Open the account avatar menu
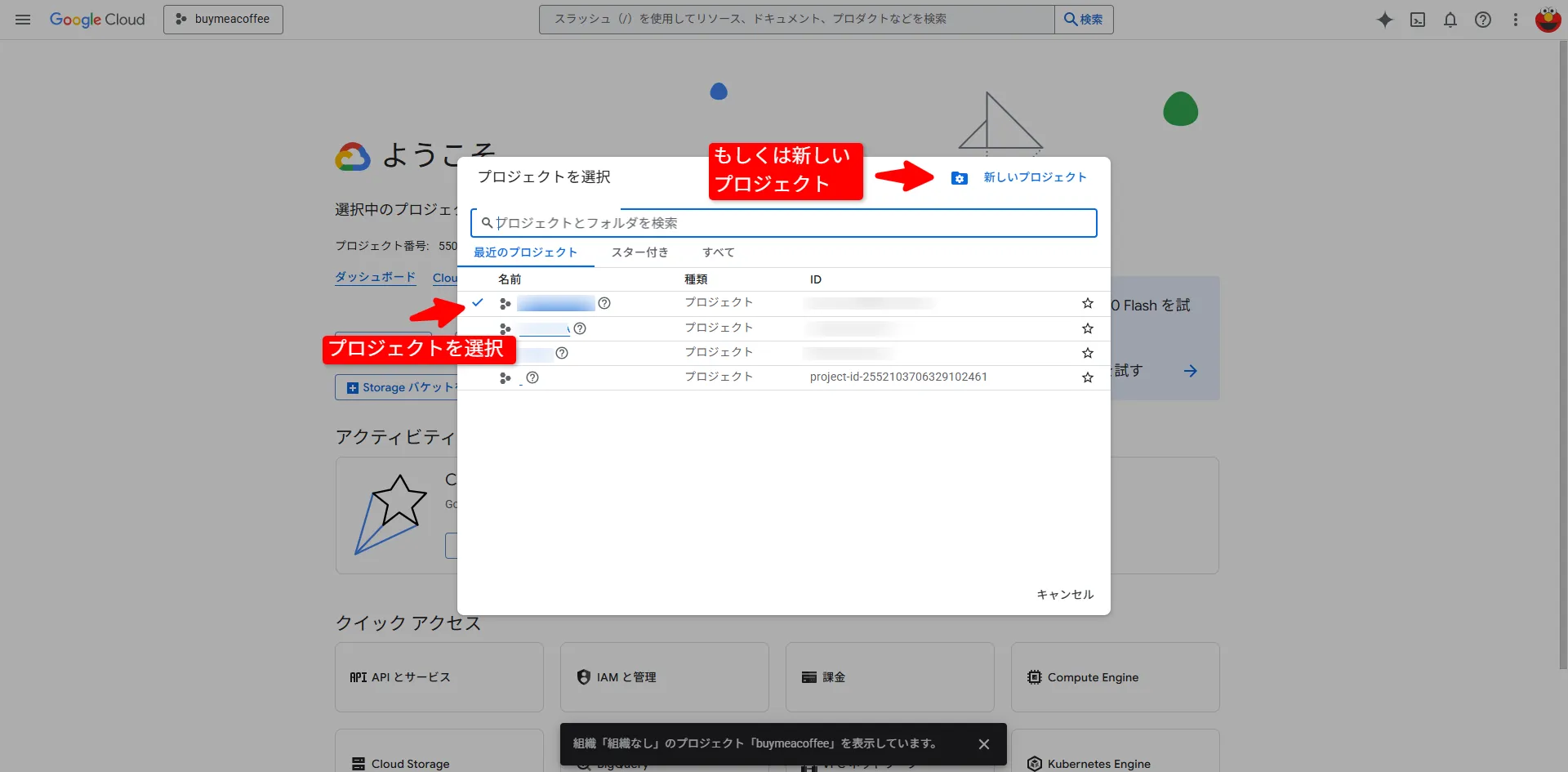Image resolution: width=1568 pixels, height=772 pixels. (x=1548, y=20)
